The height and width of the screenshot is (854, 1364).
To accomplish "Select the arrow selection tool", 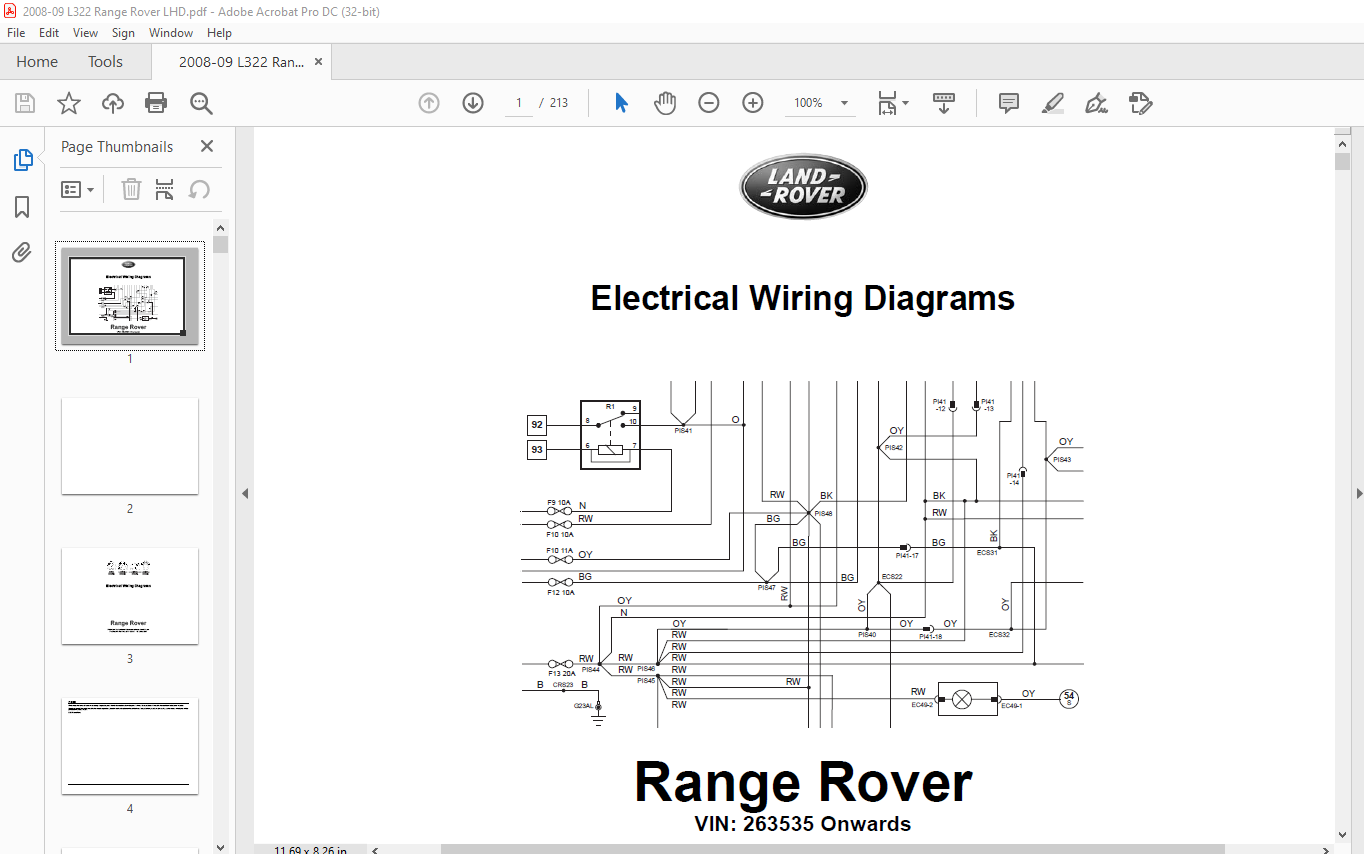I will (x=621, y=103).
